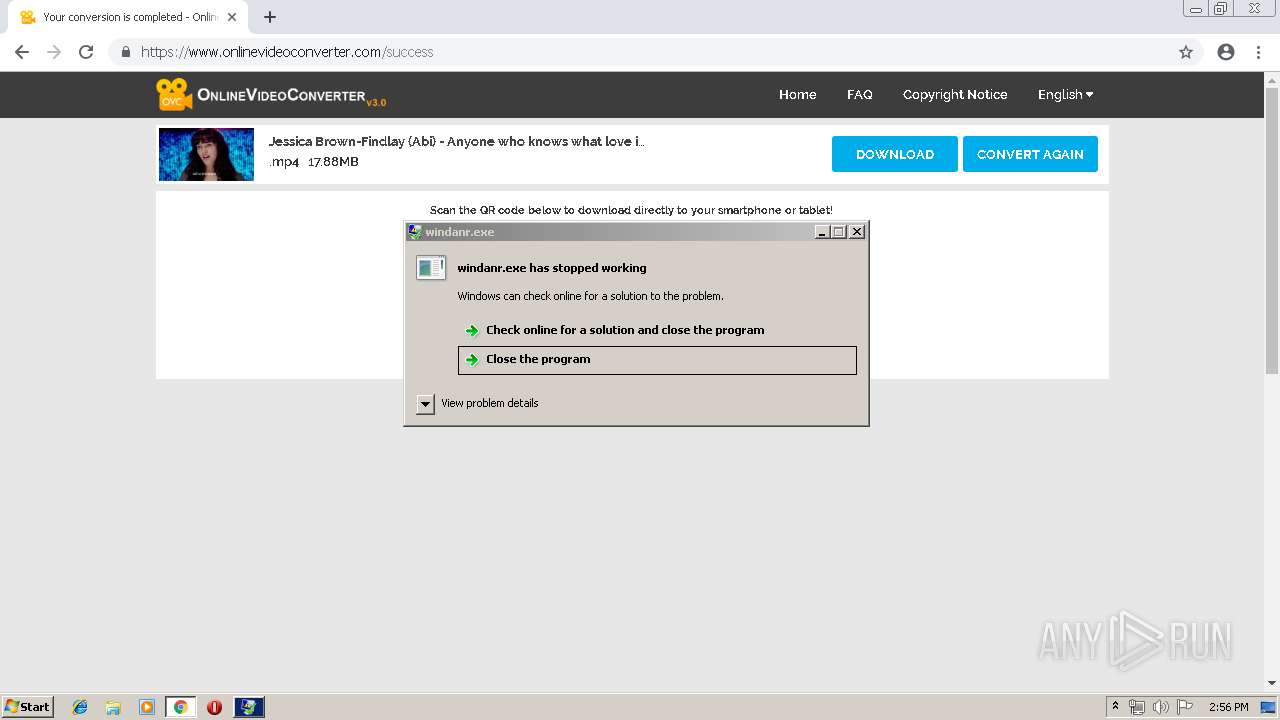Open the Chrome profile account icon

[1226, 52]
